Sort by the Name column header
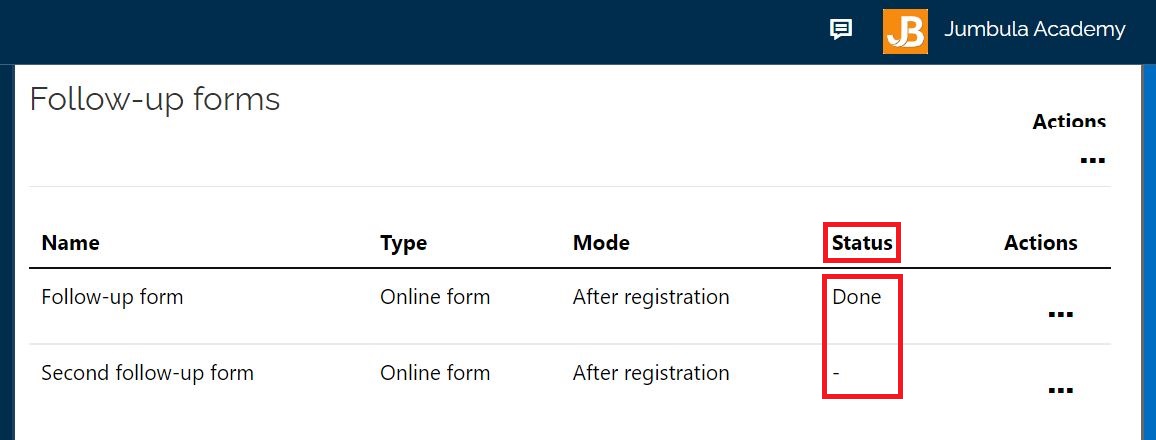This screenshot has height=440, width=1156. 71,242
